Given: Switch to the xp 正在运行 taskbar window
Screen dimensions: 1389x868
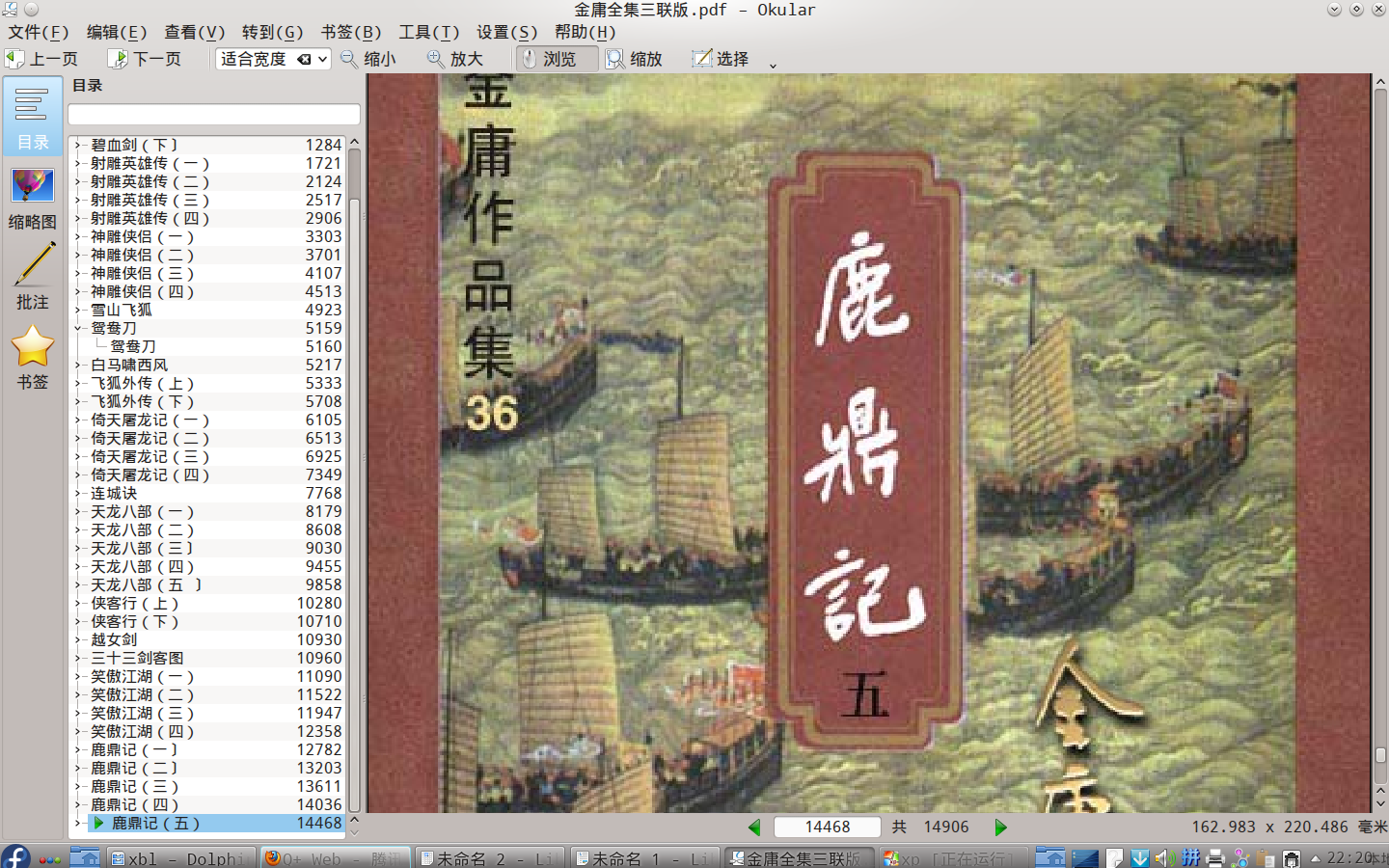Looking at the screenshot, I should click(x=953, y=857).
